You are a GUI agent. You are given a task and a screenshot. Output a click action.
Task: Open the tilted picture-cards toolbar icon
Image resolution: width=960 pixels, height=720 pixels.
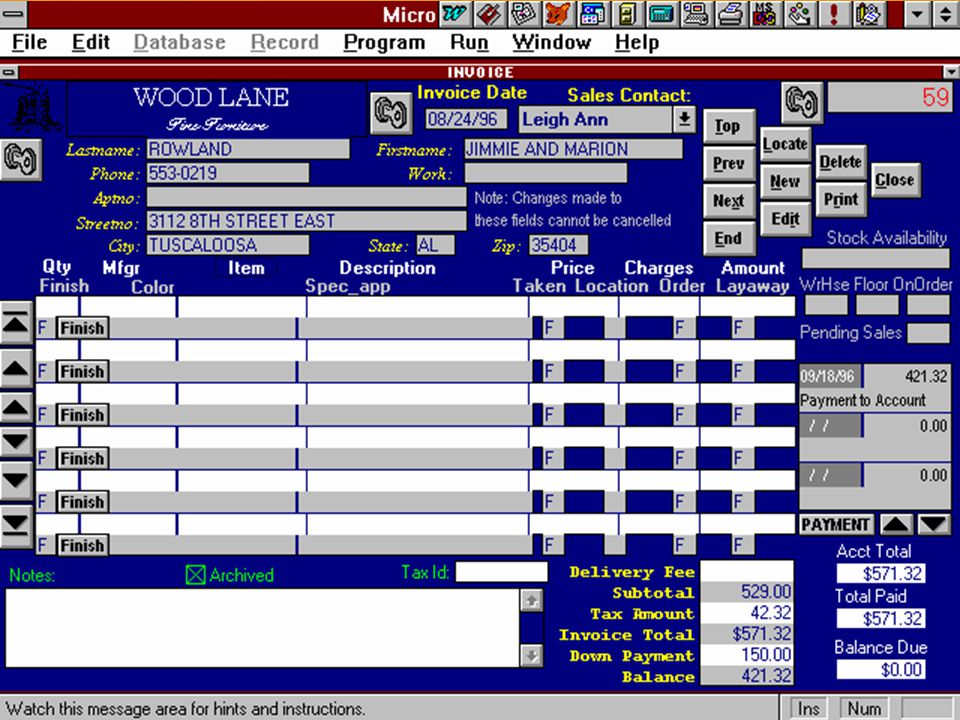(x=522, y=13)
